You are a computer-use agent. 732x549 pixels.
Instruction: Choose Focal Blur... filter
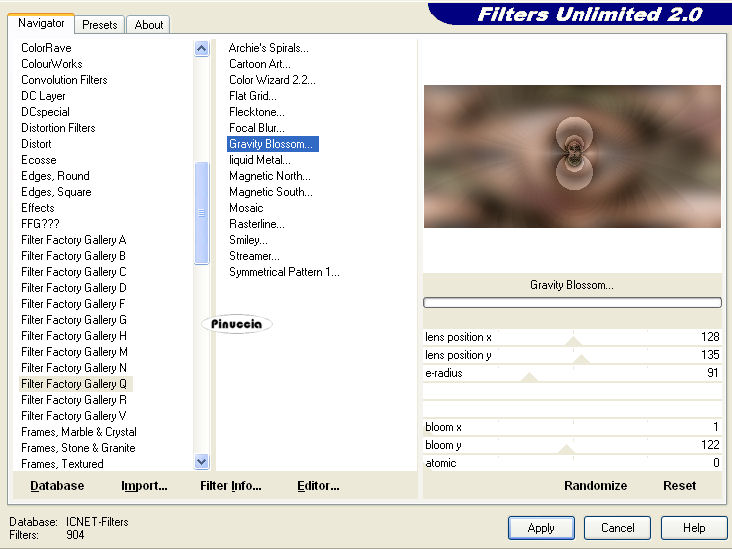257,128
